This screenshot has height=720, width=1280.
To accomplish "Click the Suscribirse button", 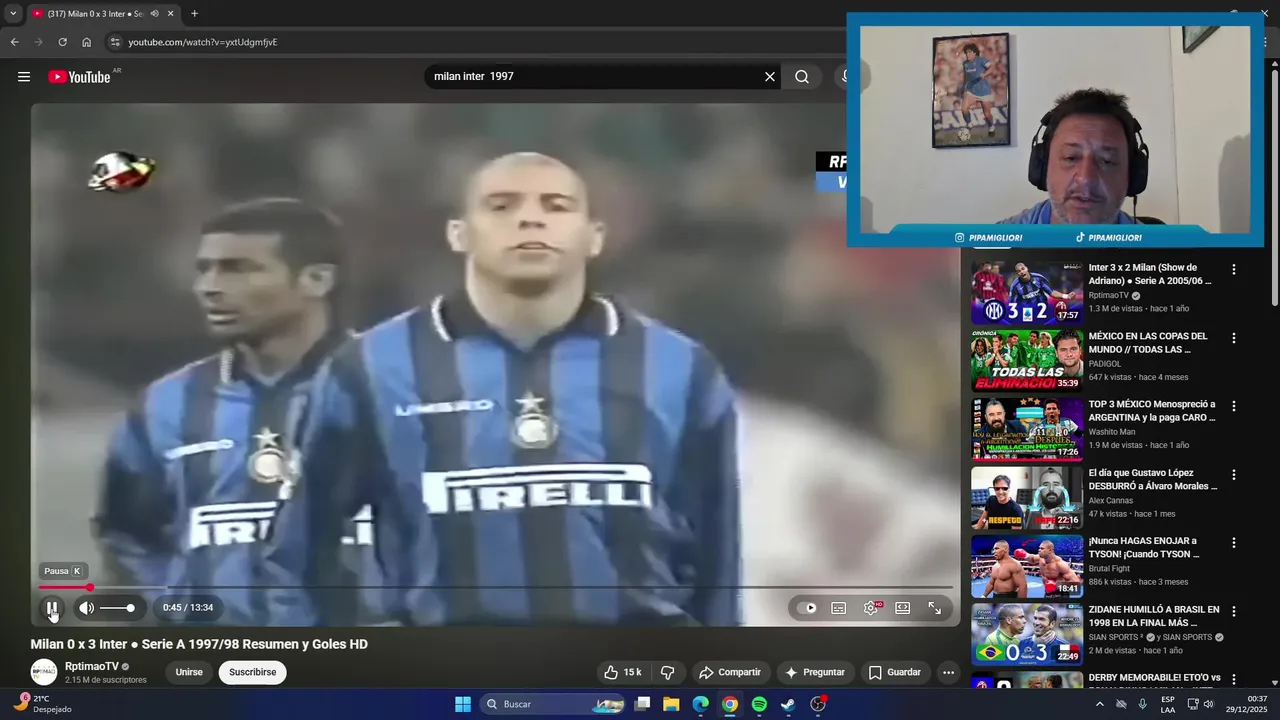I will 252,672.
